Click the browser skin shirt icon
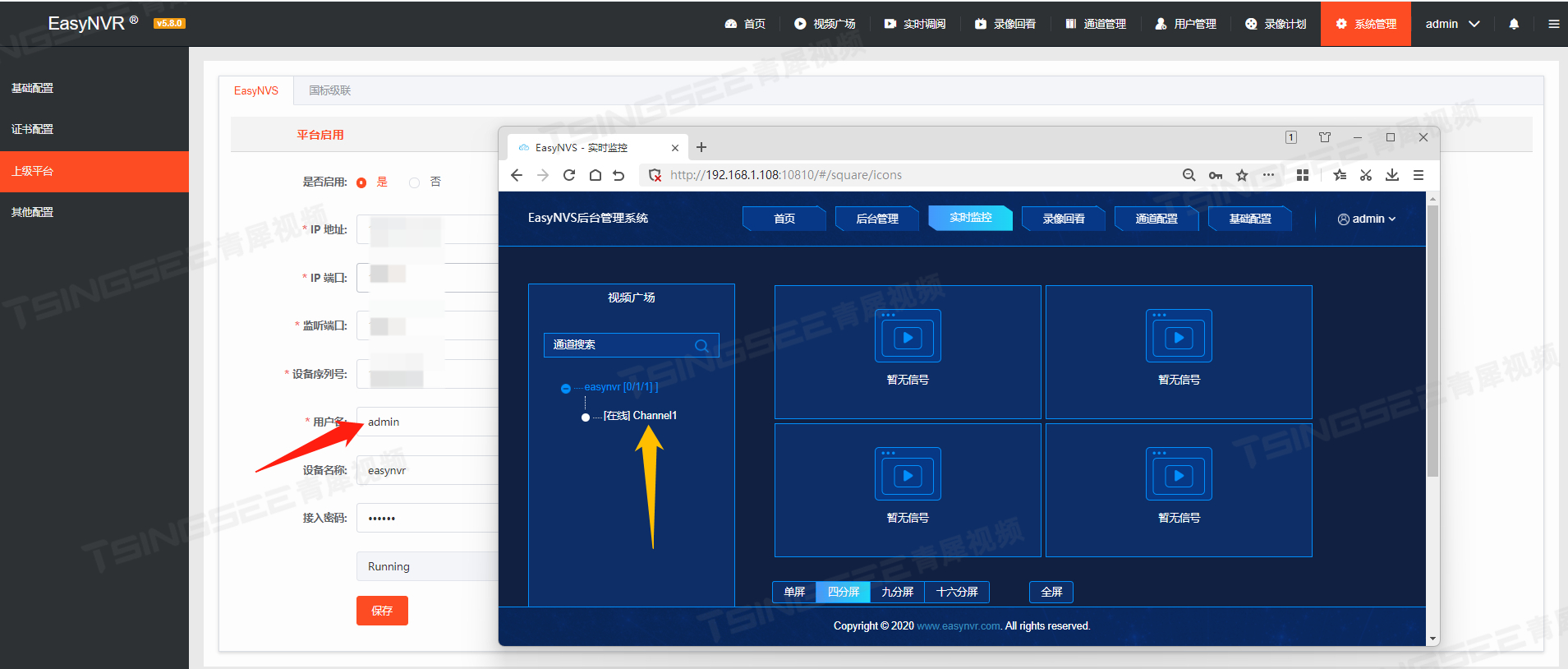Image resolution: width=1568 pixels, height=669 pixels. [1325, 137]
